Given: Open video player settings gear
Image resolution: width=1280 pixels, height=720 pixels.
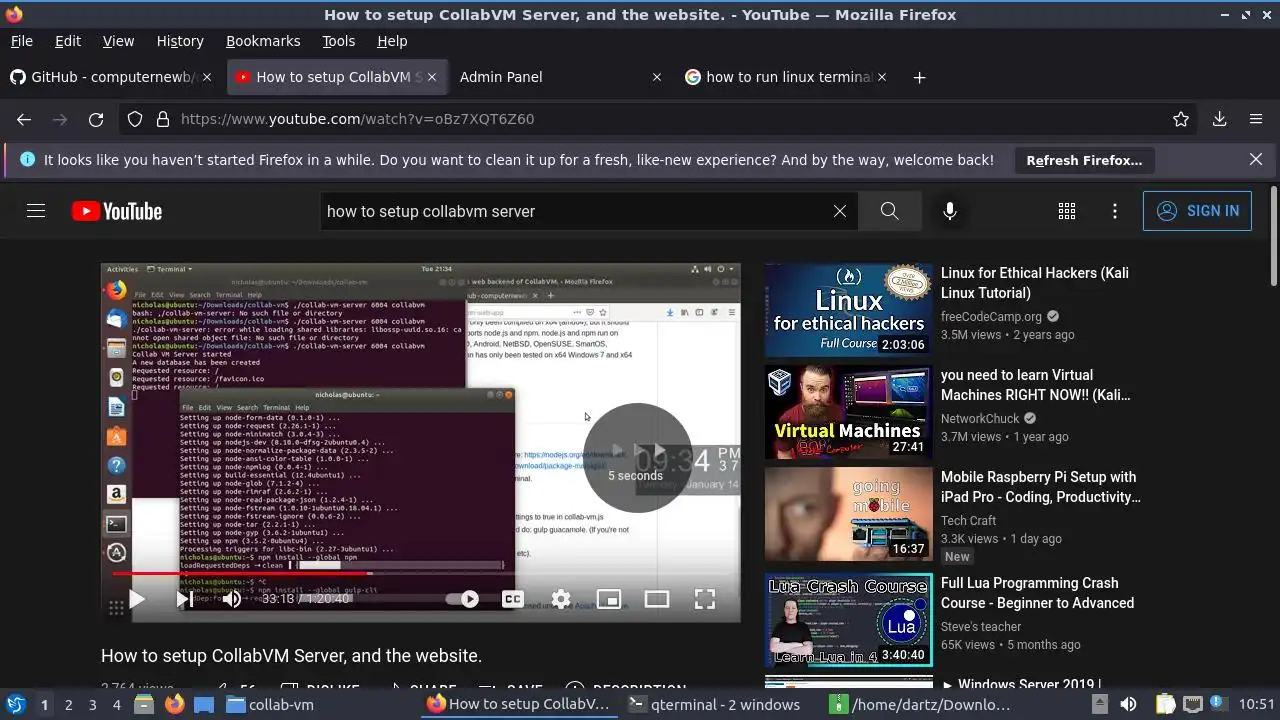Looking at the screenshot, I should tap(561, 599).
